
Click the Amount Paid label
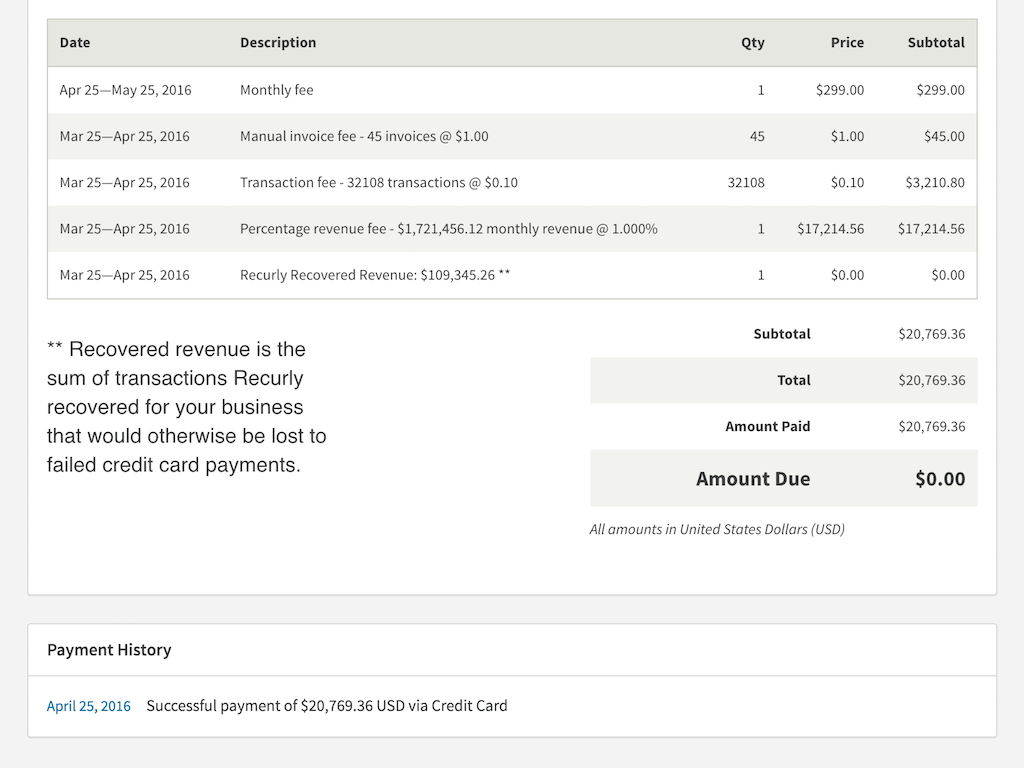point(767,426)
